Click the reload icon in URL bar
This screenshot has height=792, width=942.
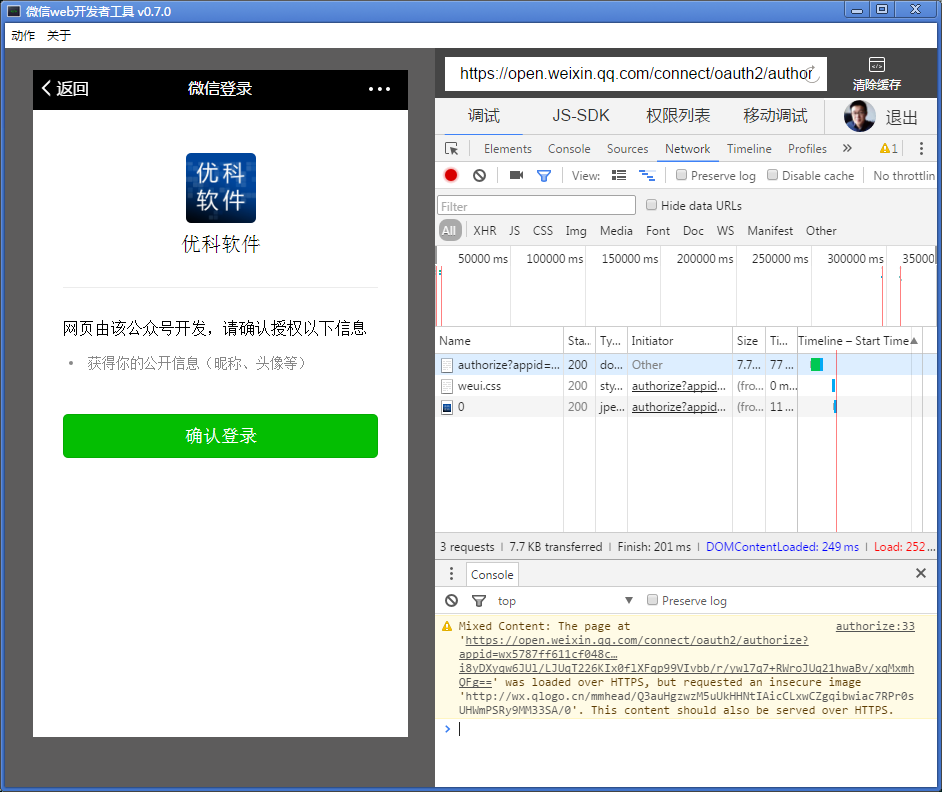(810, 74)
